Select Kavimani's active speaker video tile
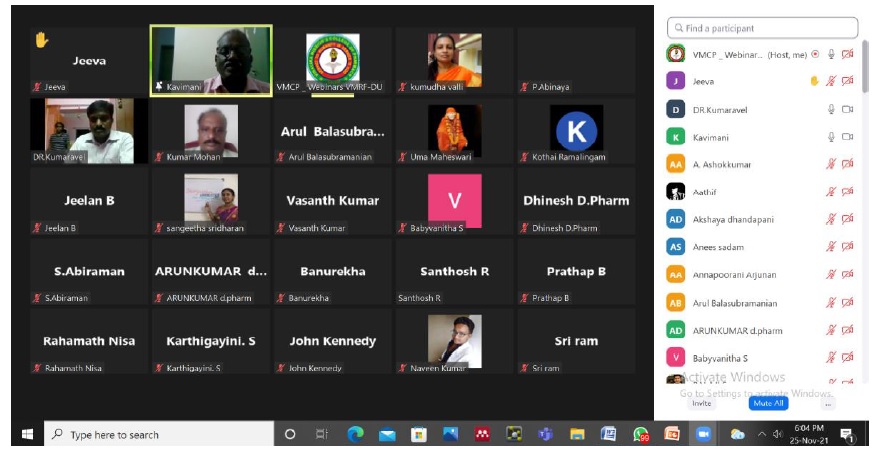 coord(211,58)
